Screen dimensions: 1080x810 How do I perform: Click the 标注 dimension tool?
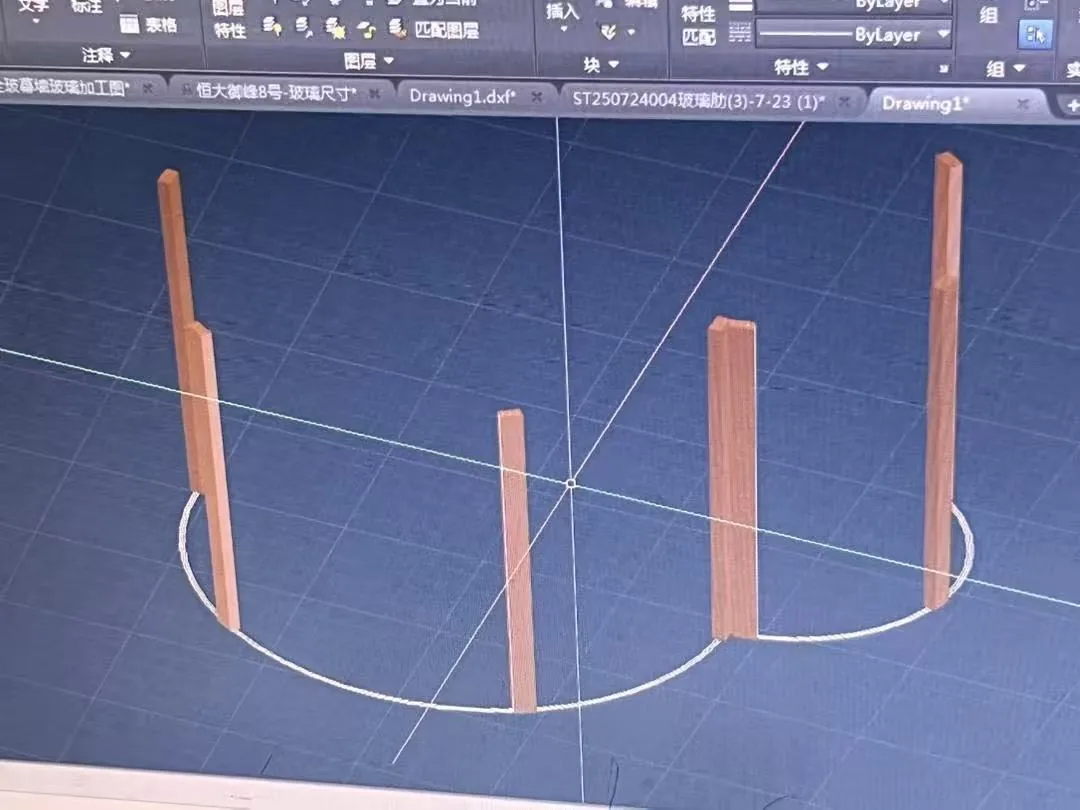pyautogui.click(x=86, y=7)
